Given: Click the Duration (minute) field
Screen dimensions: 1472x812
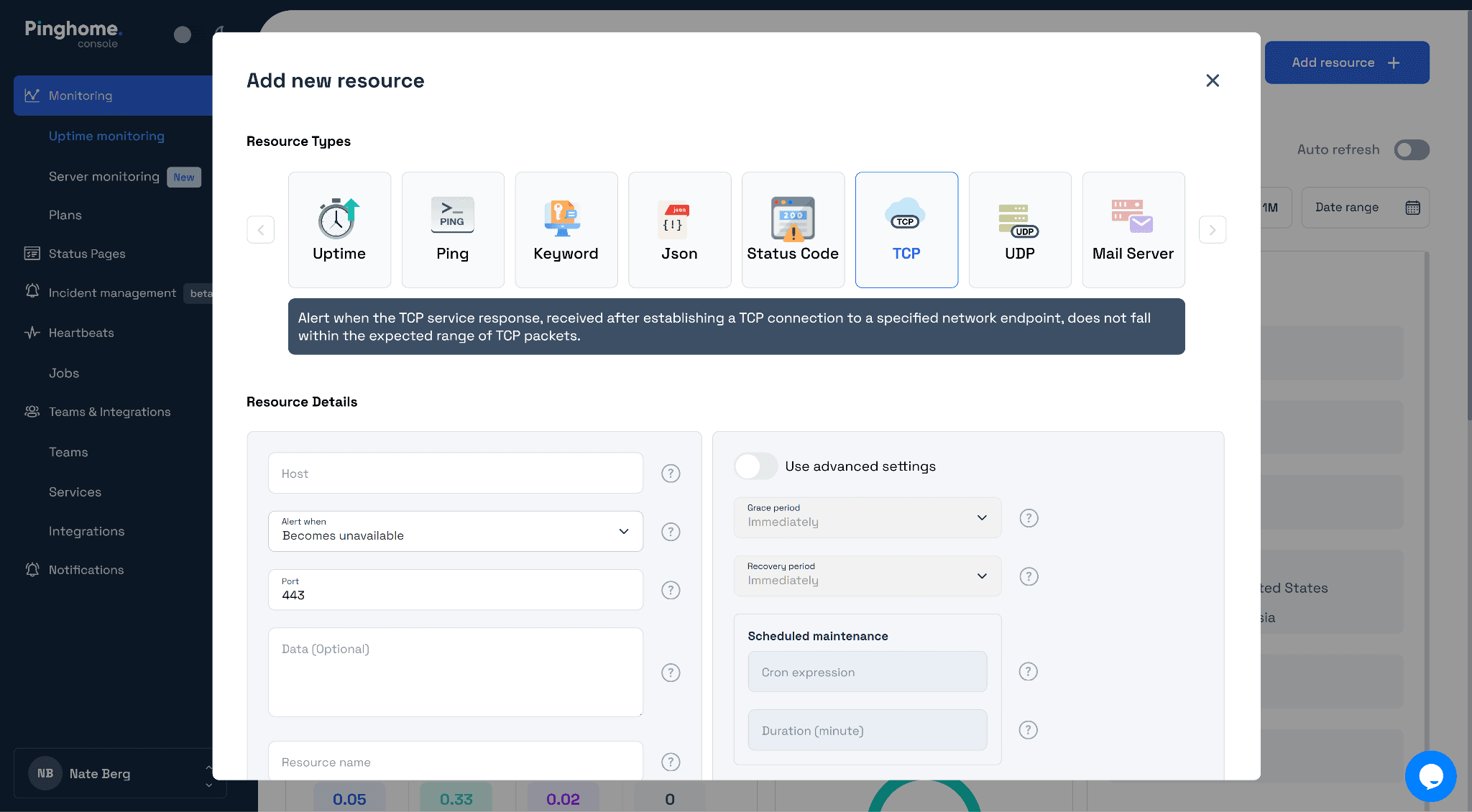Looking at the screenshot, I should pos(868,730).
